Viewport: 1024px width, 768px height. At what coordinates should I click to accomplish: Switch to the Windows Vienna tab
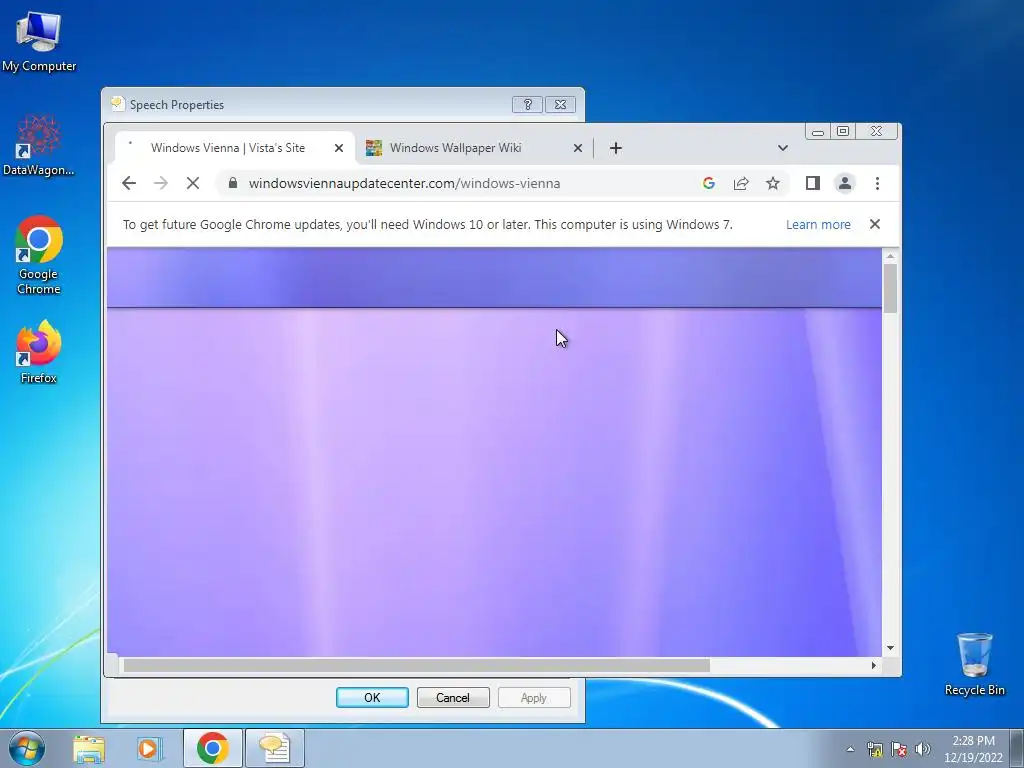[x=227, y=148]
